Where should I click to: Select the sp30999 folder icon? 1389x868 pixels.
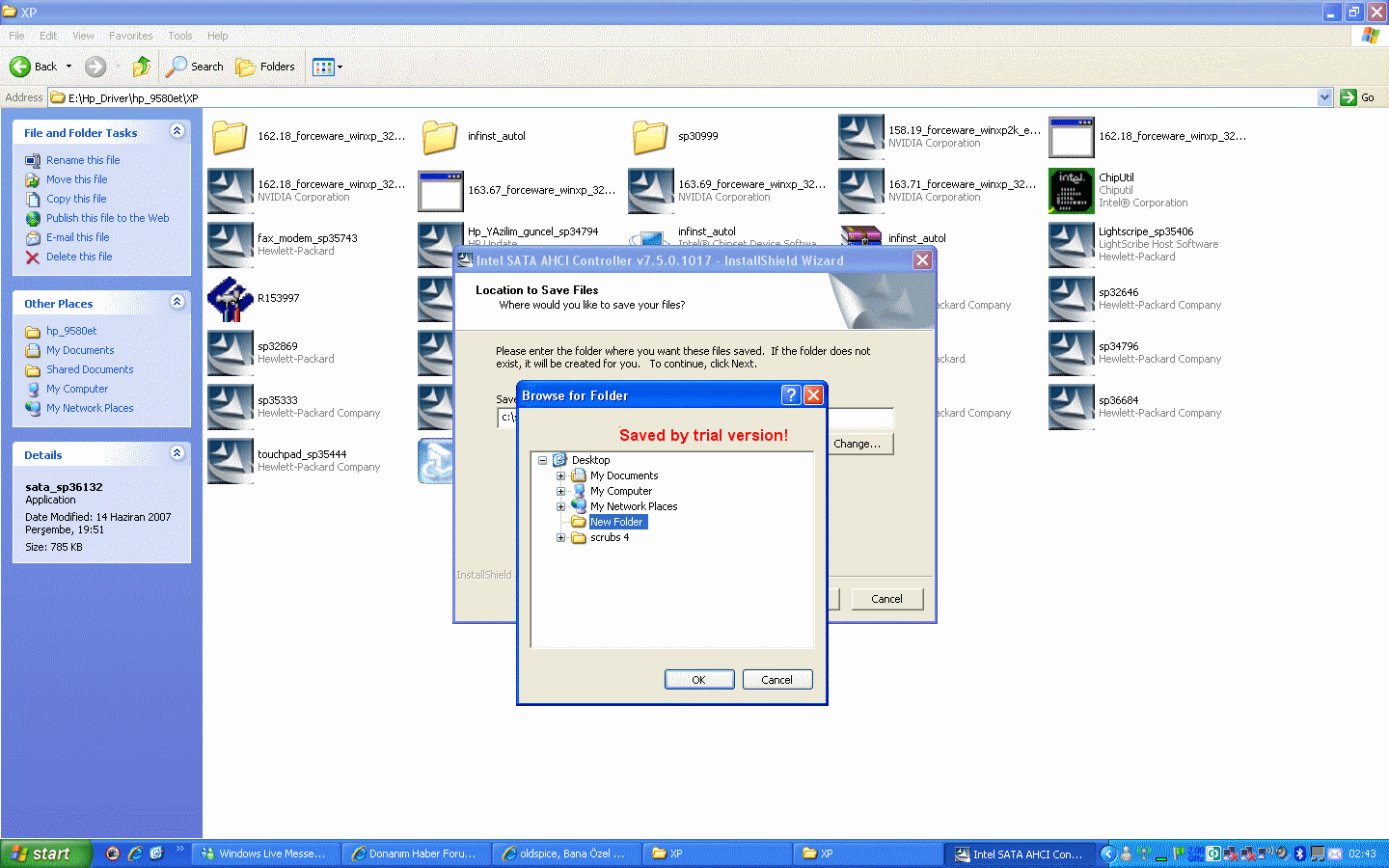point(650,137)
